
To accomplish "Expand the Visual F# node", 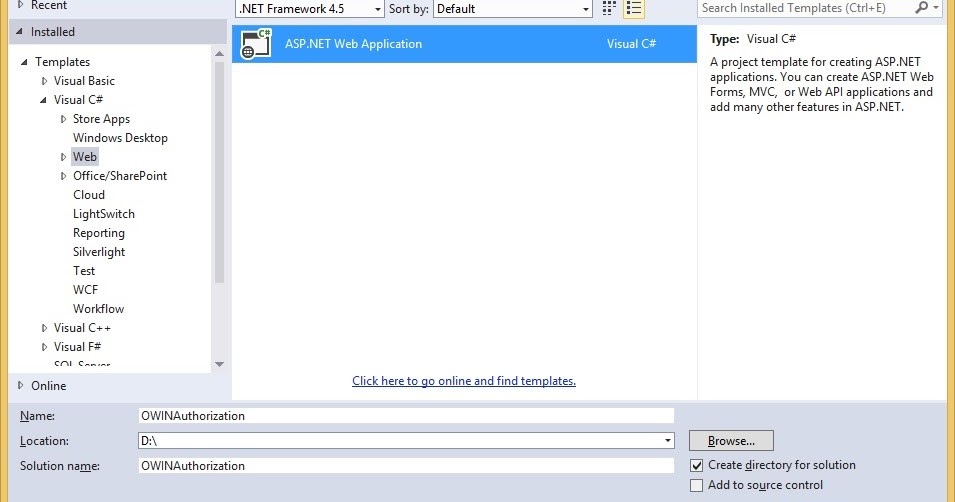I will point(44,347).
